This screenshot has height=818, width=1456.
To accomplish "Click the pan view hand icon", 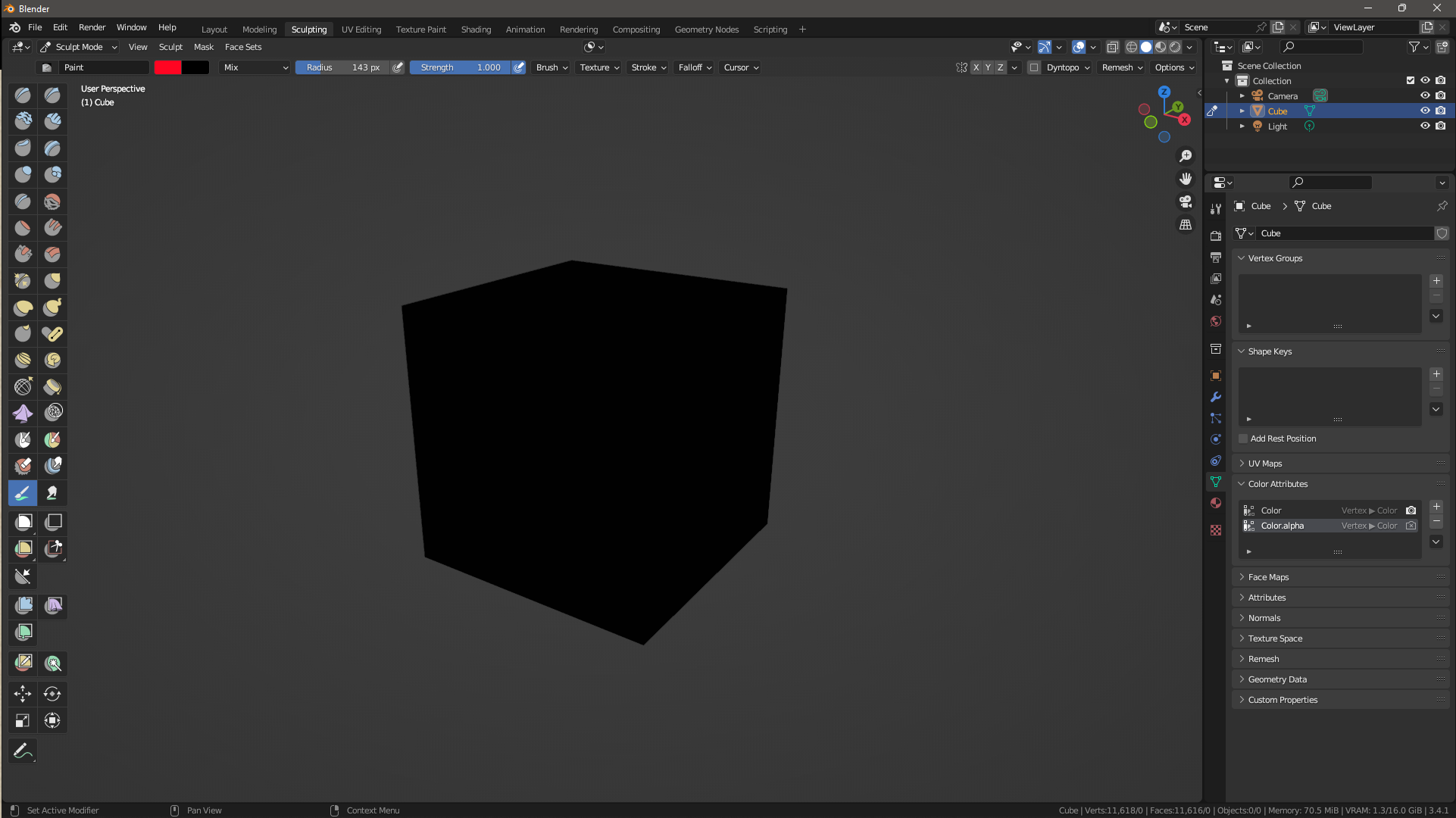I will tap(1186, 179).
